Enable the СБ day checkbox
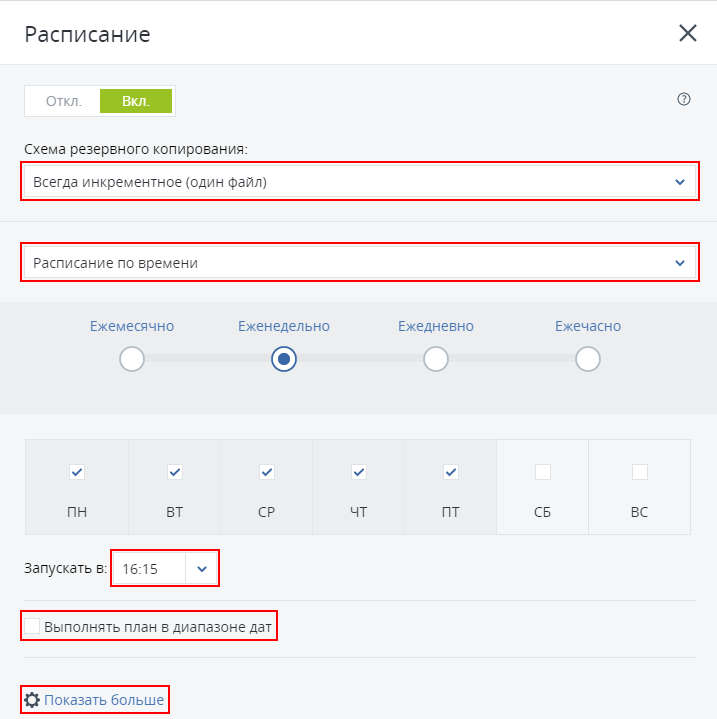The height and width of the screenshot is (719, 717). pyautogui.click(x=543, y=471)
